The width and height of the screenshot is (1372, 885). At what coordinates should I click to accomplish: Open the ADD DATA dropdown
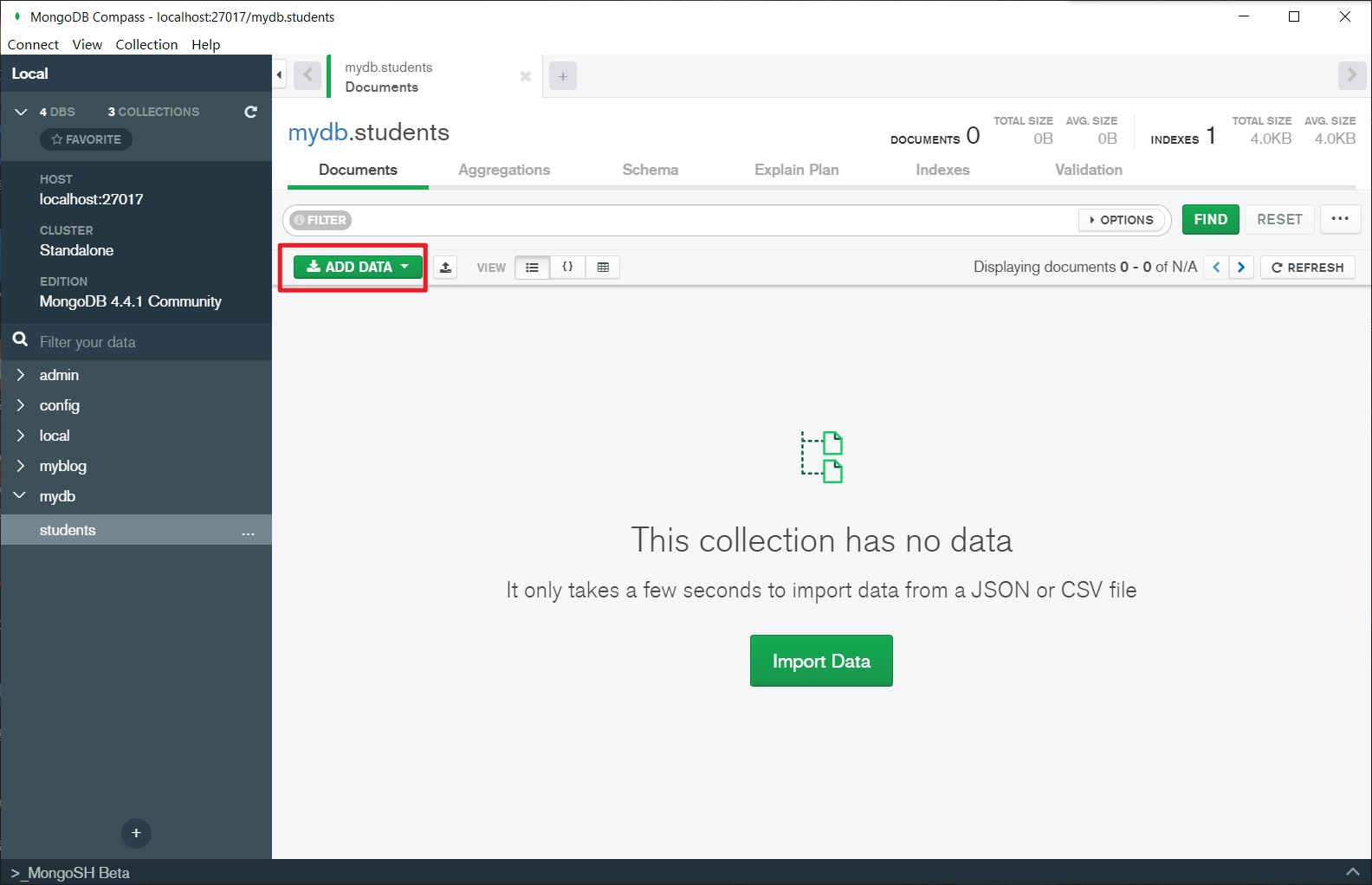coord(358,267)
